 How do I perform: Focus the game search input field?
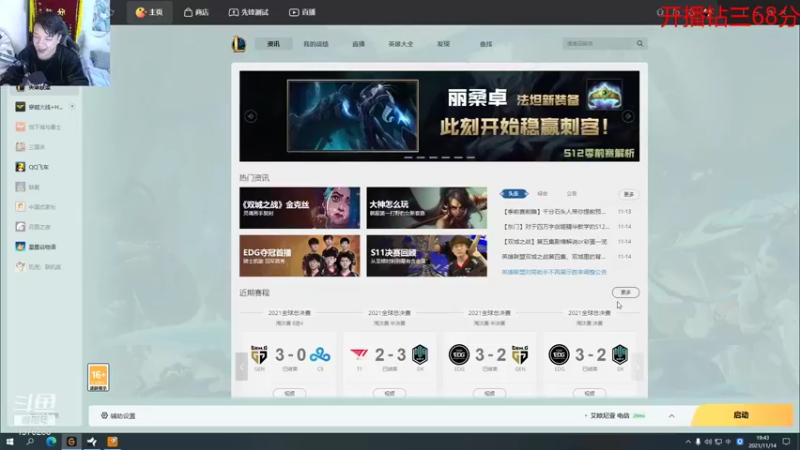(x=599, y=43)
